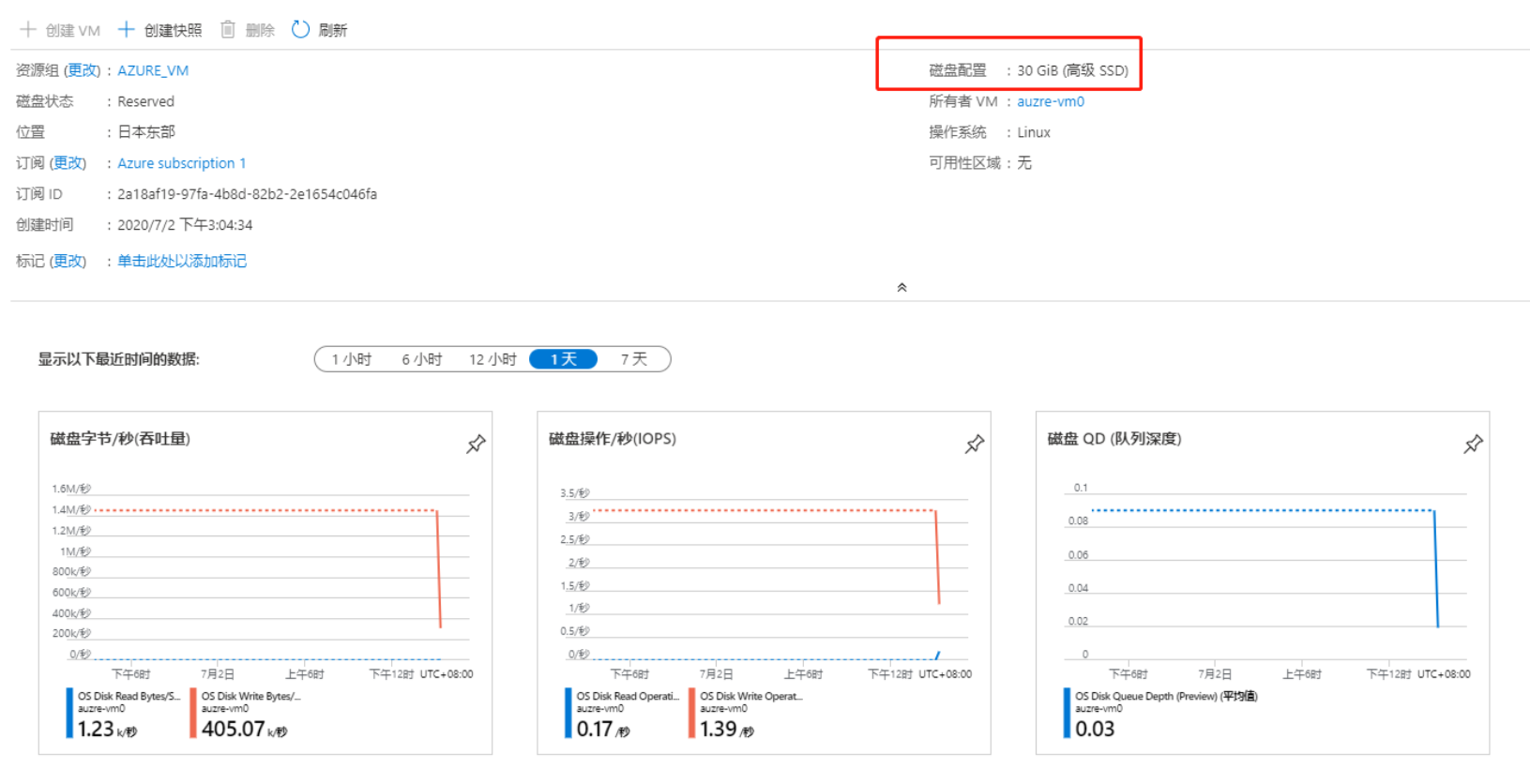Click the 0.03 queue depth value
Viewport: 1530px width, 784px height.
1095,729
